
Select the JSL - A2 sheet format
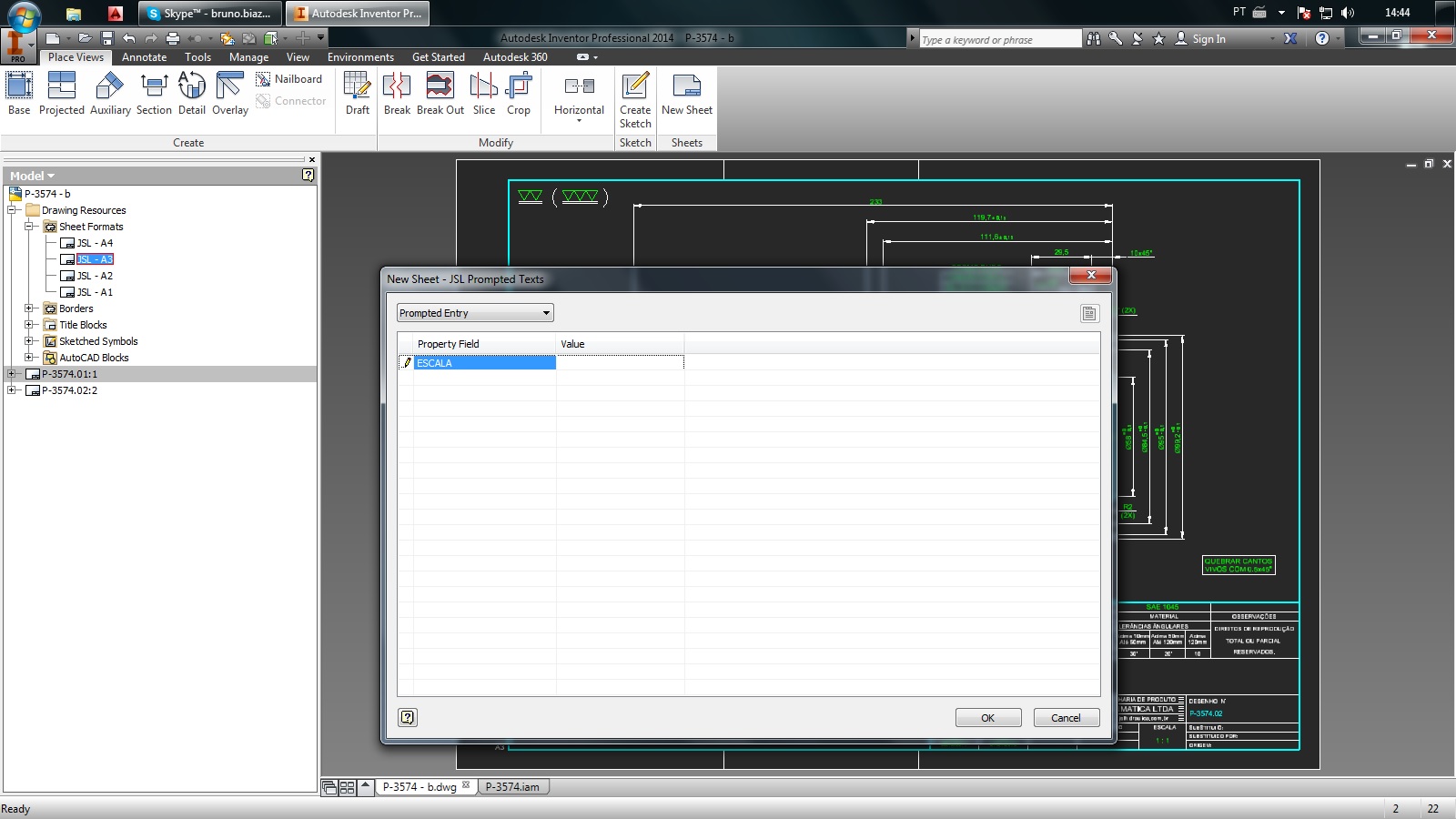pyautogui.click(x=95, y=276)
